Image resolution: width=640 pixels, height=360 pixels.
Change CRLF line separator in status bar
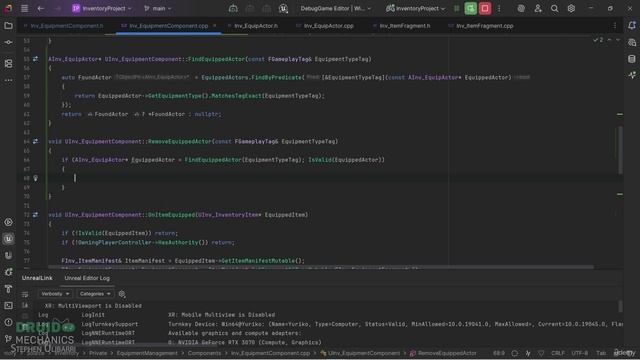558,353
